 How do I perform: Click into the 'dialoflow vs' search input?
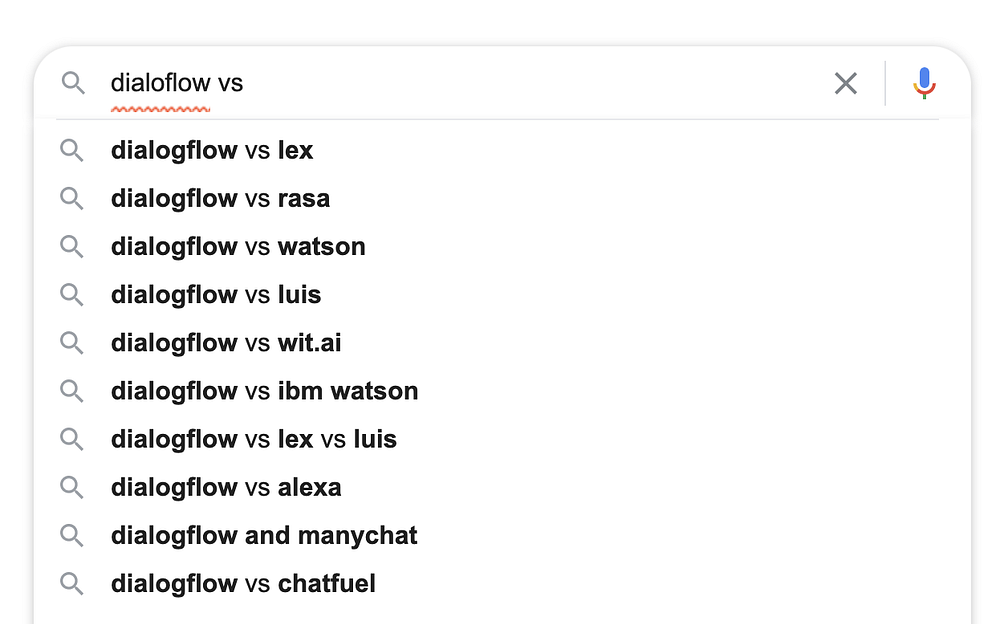click(x=500, y=83)
